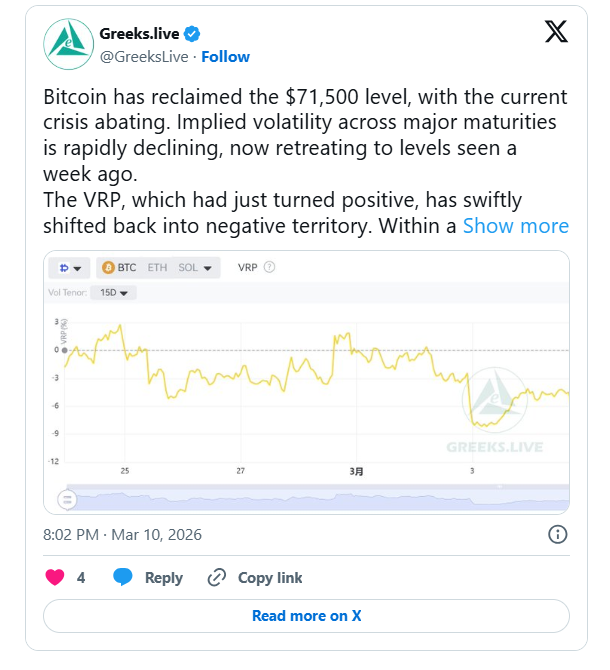Switch chart to ETH
This screenshot has width=610, height=670.
tap(157, 268)
